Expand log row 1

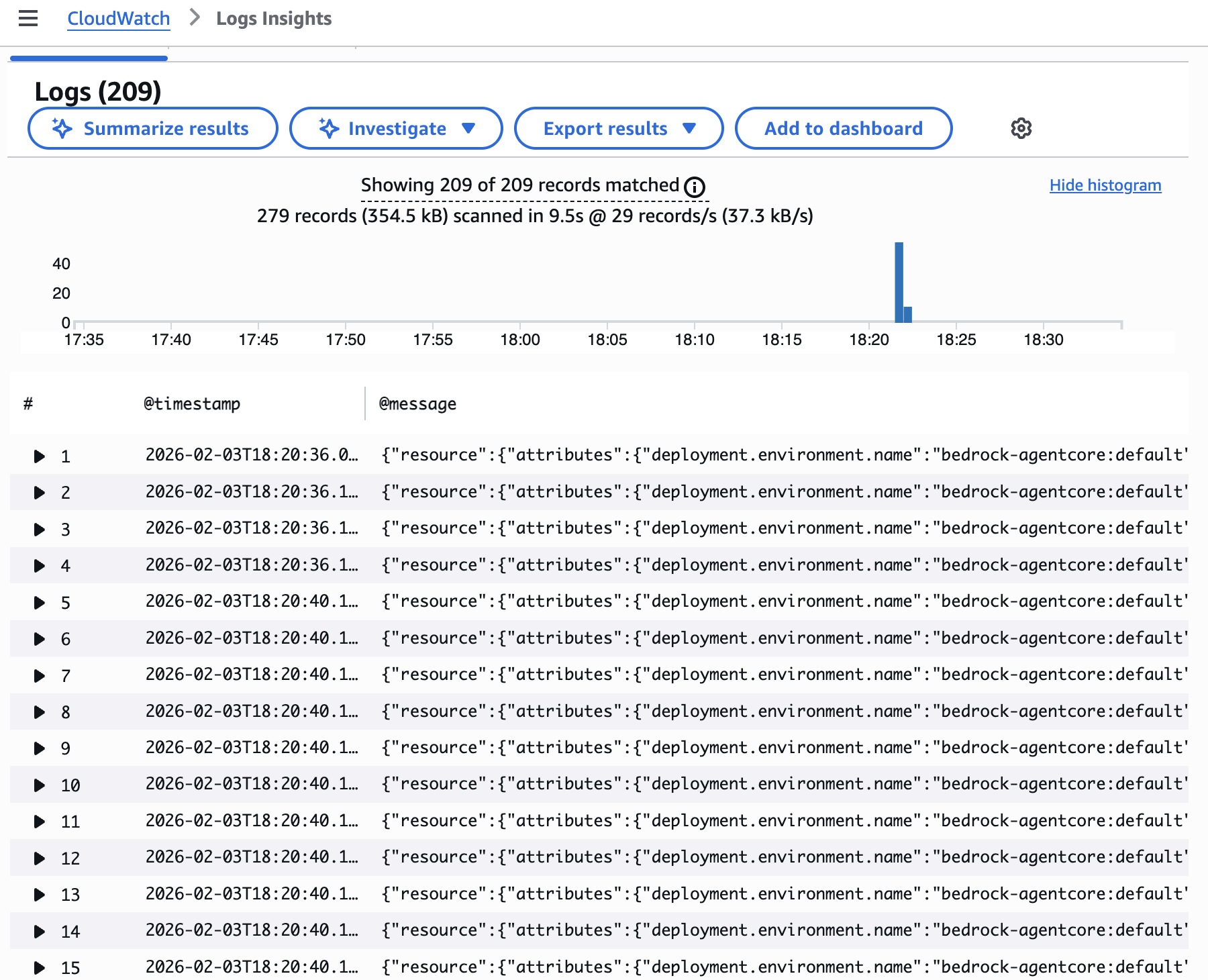[40, 456]
